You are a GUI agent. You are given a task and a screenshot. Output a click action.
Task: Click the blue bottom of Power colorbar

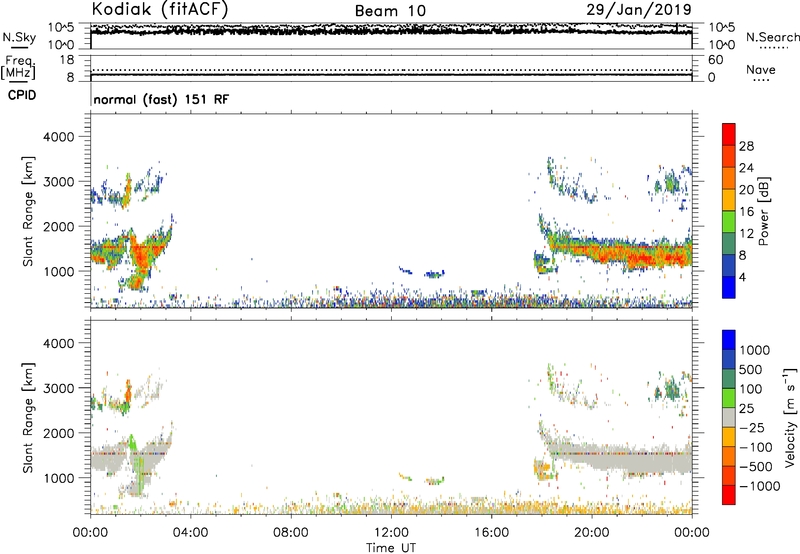point(729,287)
